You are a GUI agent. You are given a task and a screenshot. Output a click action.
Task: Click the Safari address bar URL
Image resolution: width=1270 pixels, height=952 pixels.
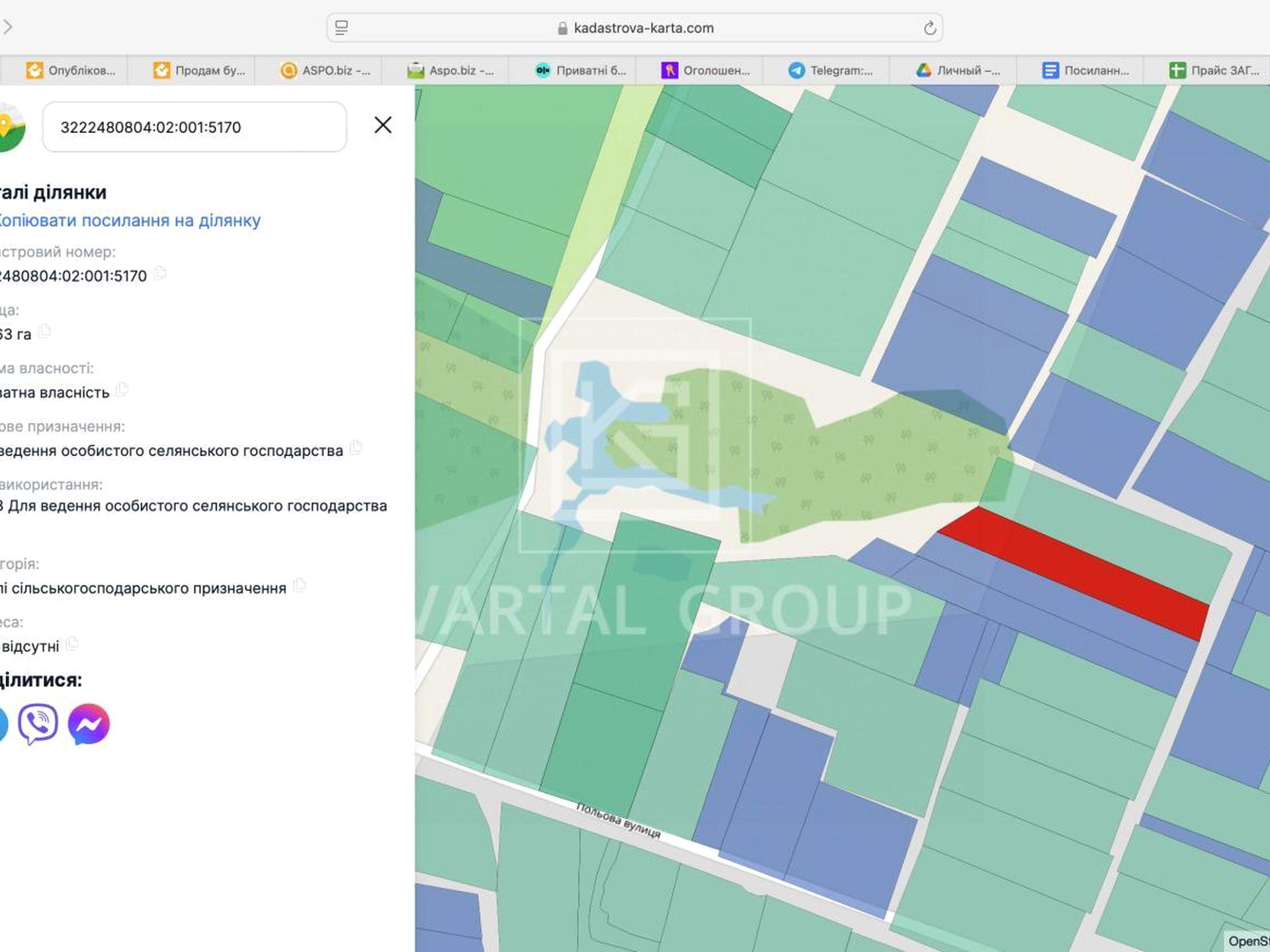643,28
